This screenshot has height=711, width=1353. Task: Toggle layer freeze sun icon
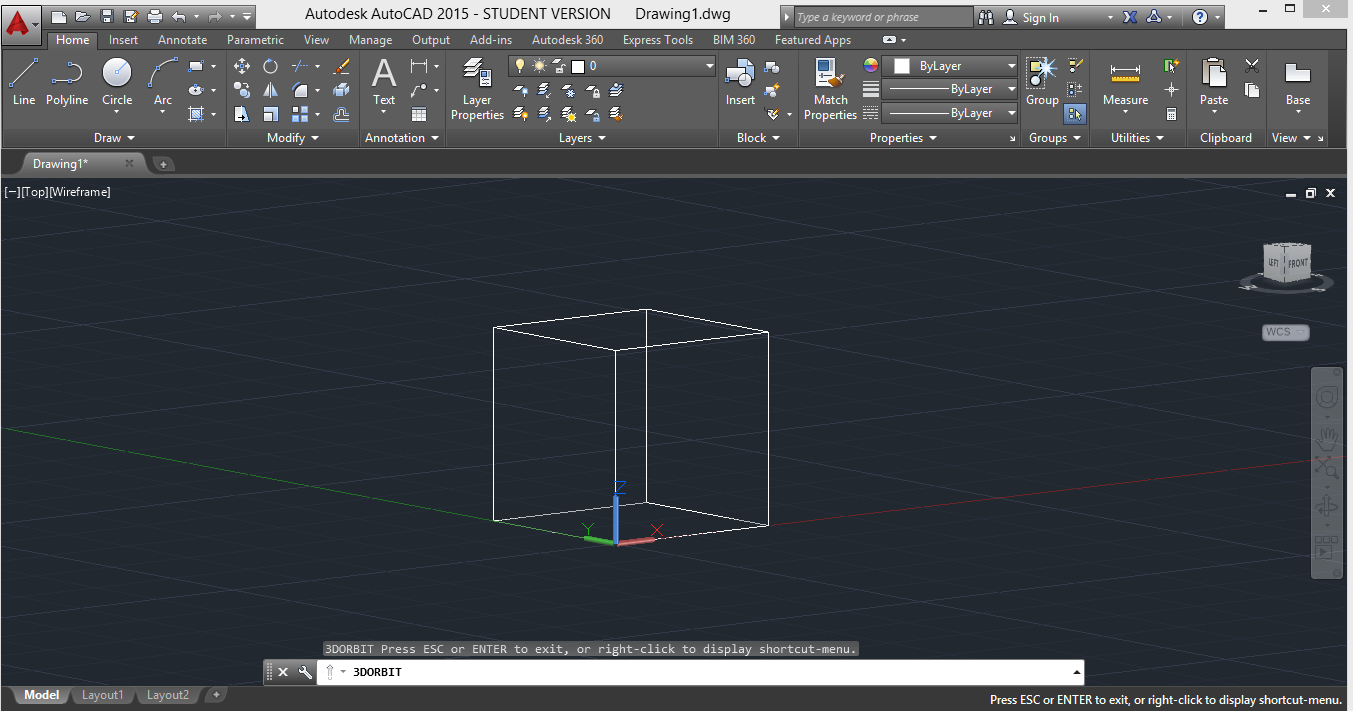pos(539,66)
